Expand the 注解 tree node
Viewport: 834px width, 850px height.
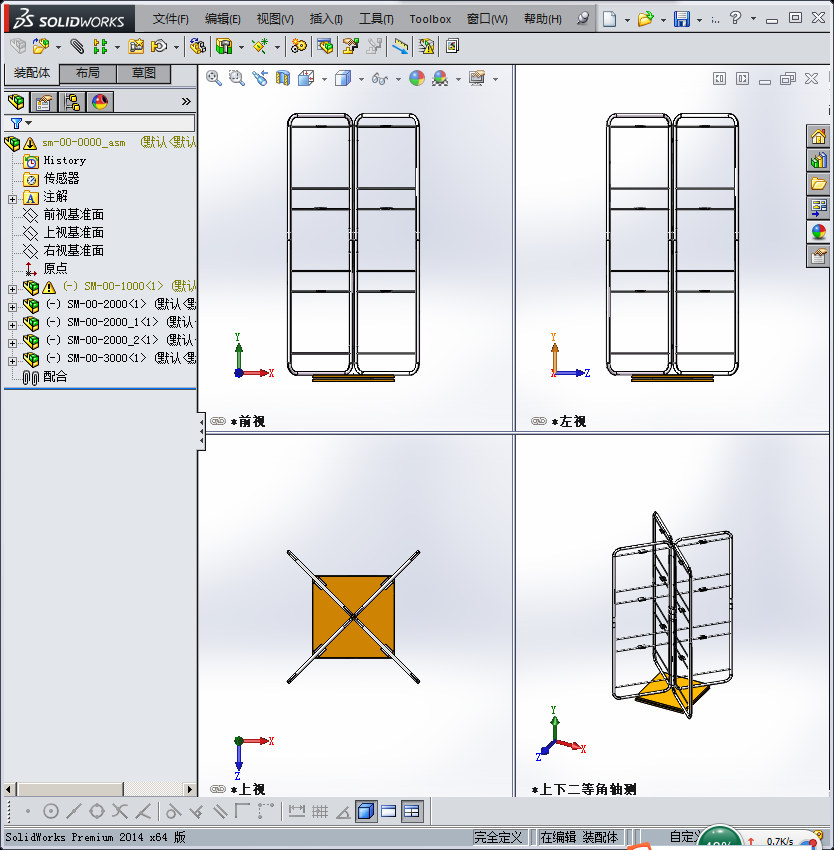pos(12,199)
